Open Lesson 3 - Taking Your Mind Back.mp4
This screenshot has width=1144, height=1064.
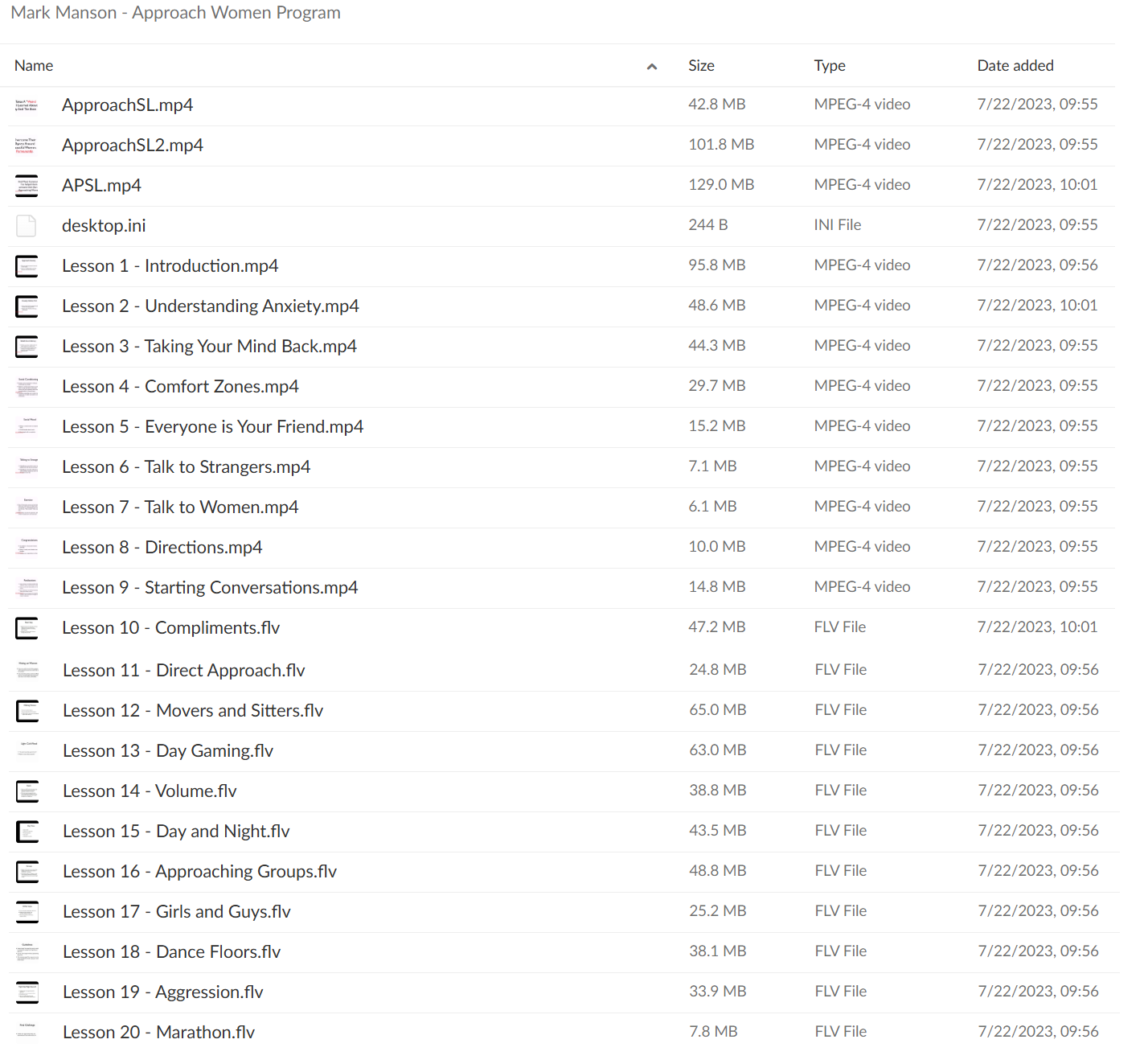coord(209,347)
